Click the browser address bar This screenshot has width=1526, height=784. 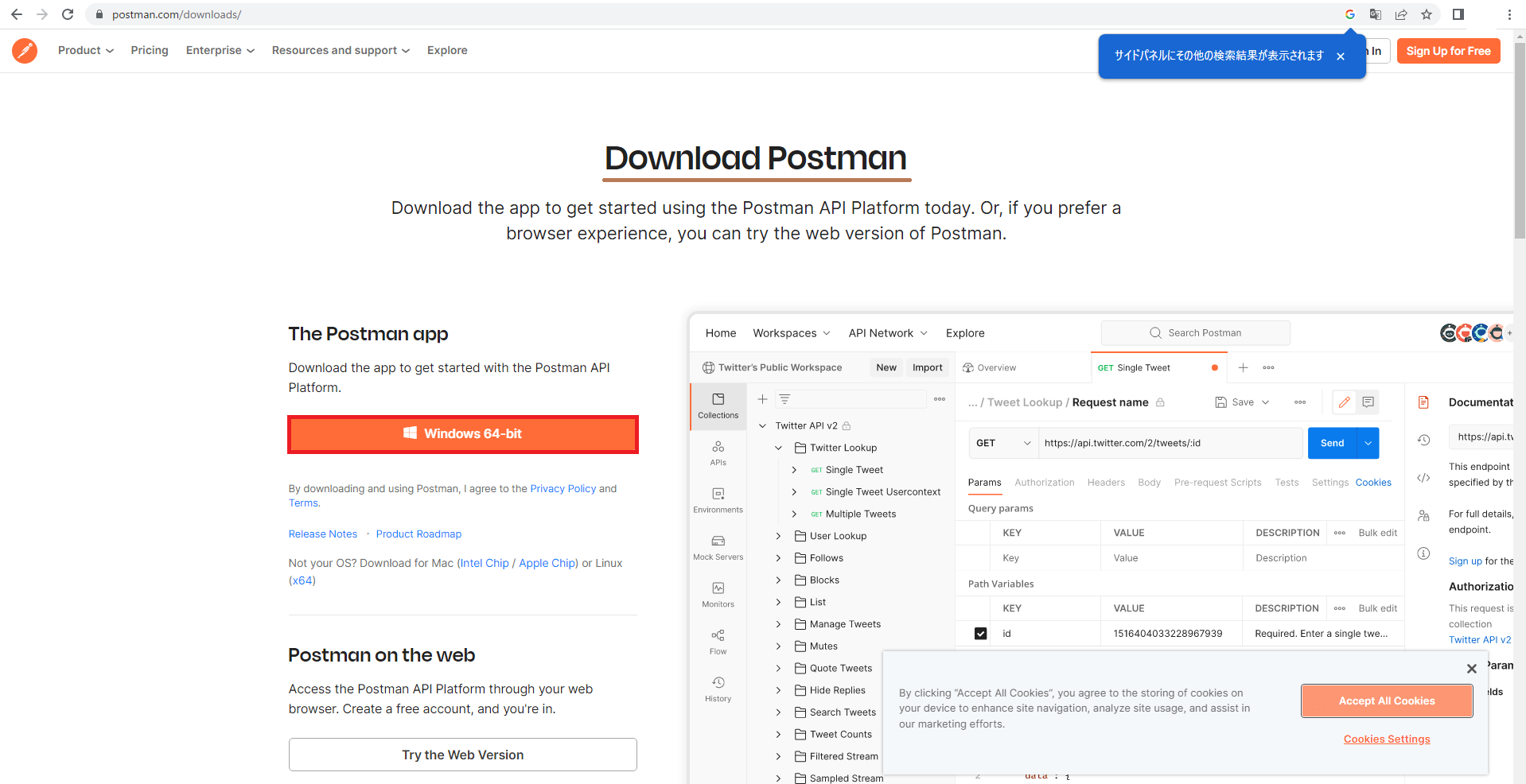716,14
